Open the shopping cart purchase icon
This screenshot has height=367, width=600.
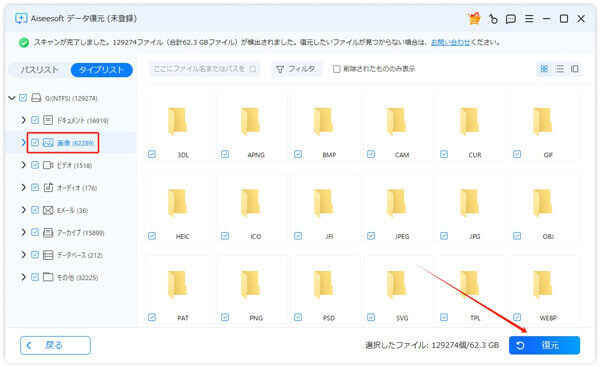click(x=474, y=18)
